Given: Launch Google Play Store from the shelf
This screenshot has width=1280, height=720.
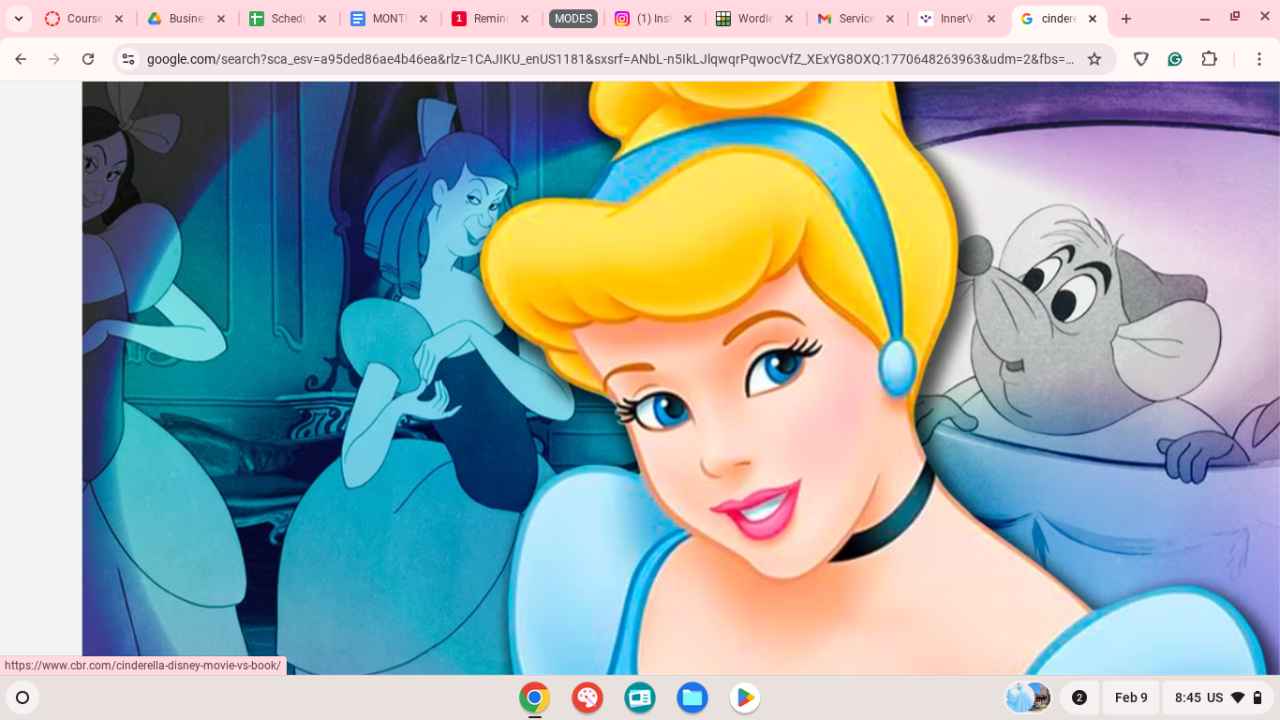Looking at the screenshot, I should tap(744, 697).
